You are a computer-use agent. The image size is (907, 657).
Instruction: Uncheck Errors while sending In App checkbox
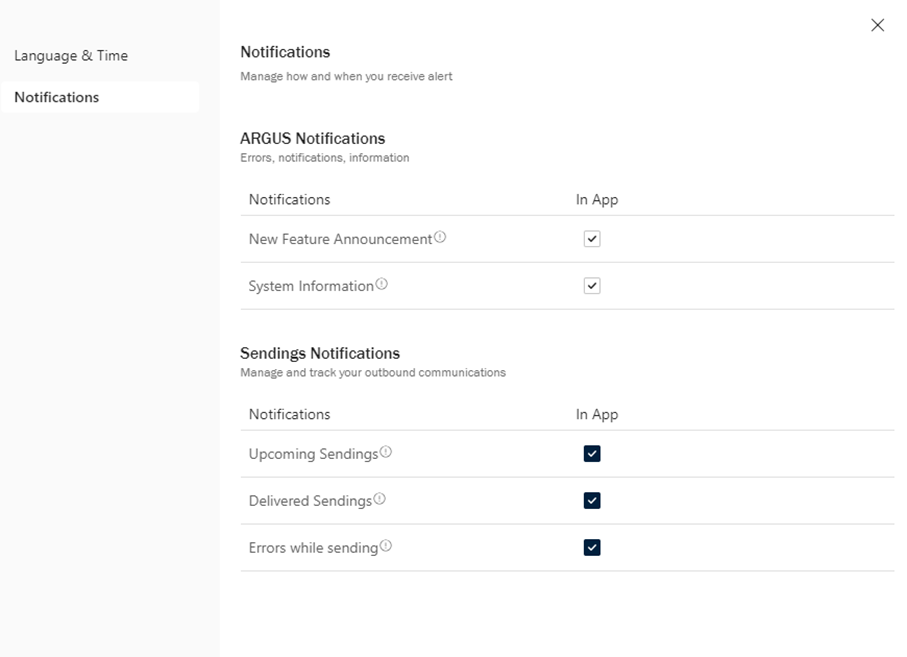coord(592,548)
